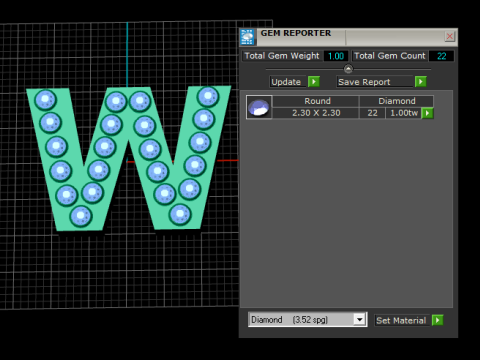The image size is (480, 360).
Task: Click the Save Report button label
Action: 375,82
